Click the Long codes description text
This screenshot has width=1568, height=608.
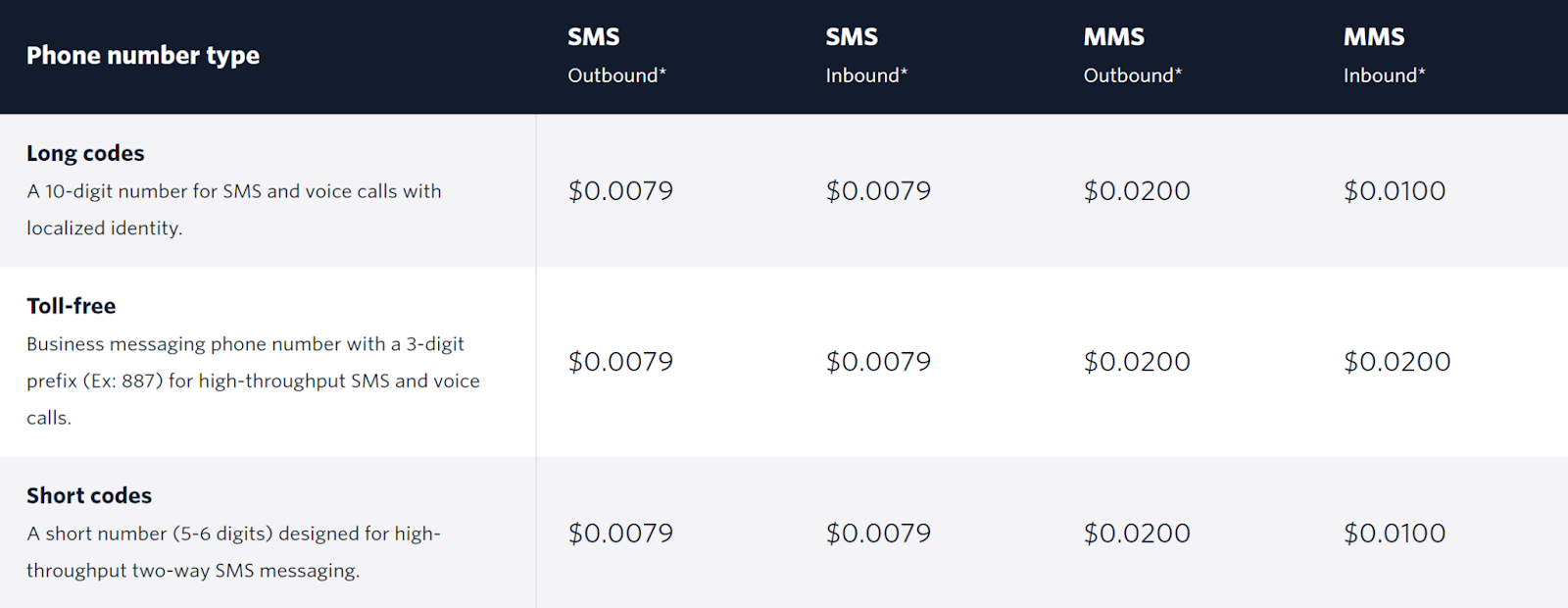click(233, 210)
